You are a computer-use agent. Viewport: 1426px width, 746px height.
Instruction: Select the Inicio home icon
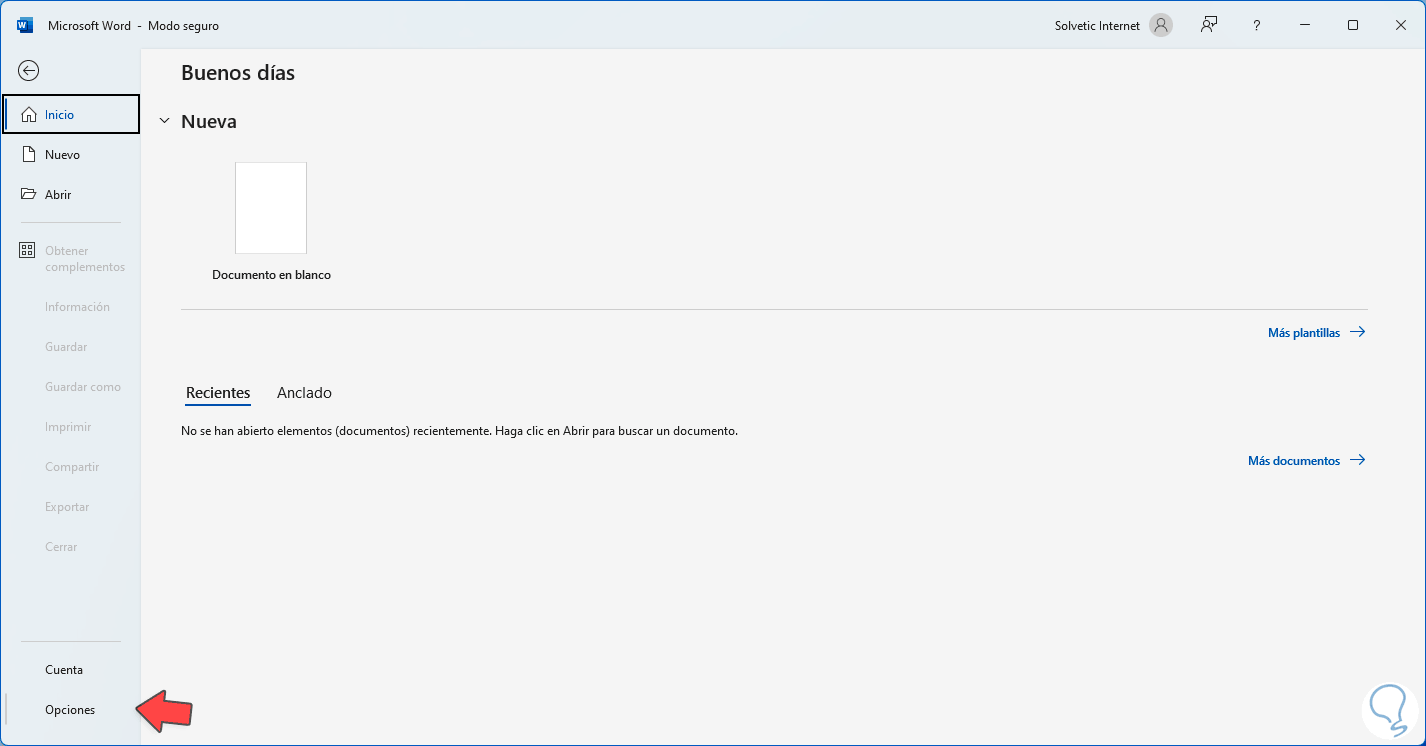pos(27,114)
